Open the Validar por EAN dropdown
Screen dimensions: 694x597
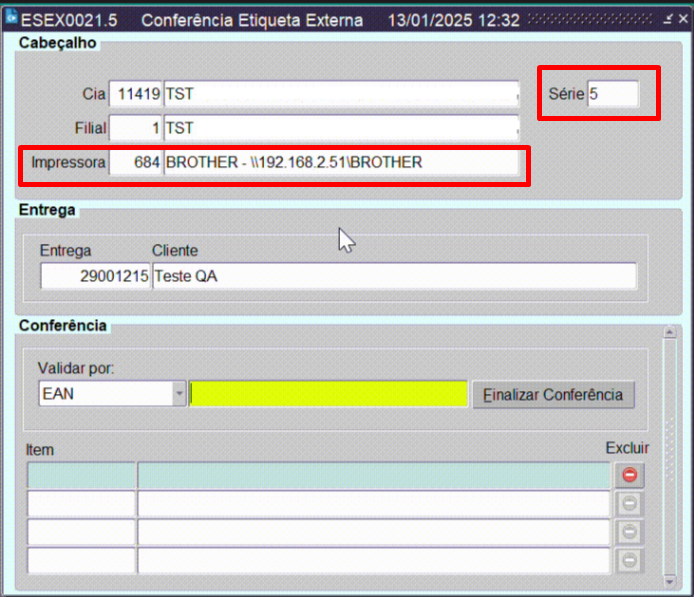pyautogui.click(x=180, y=394)
